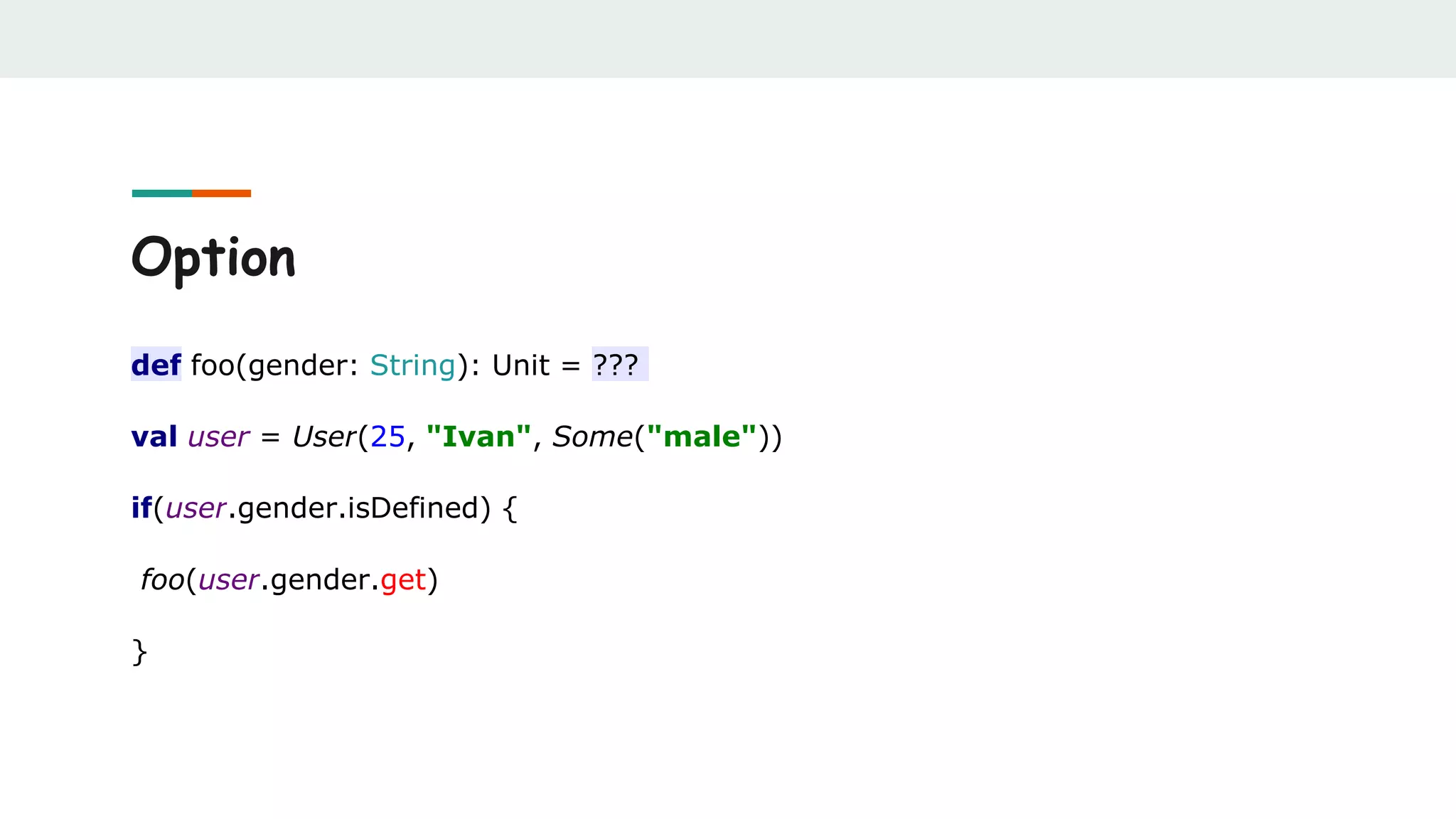This screenshot has height=819, width=1456.
Task: Click the italic User constructor name
Action: point(323,437)
